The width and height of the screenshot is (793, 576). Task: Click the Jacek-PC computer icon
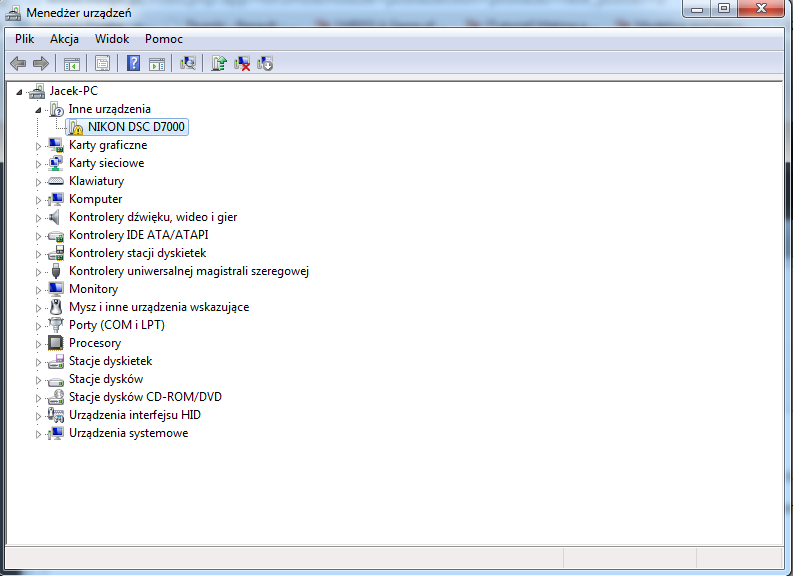37,91
